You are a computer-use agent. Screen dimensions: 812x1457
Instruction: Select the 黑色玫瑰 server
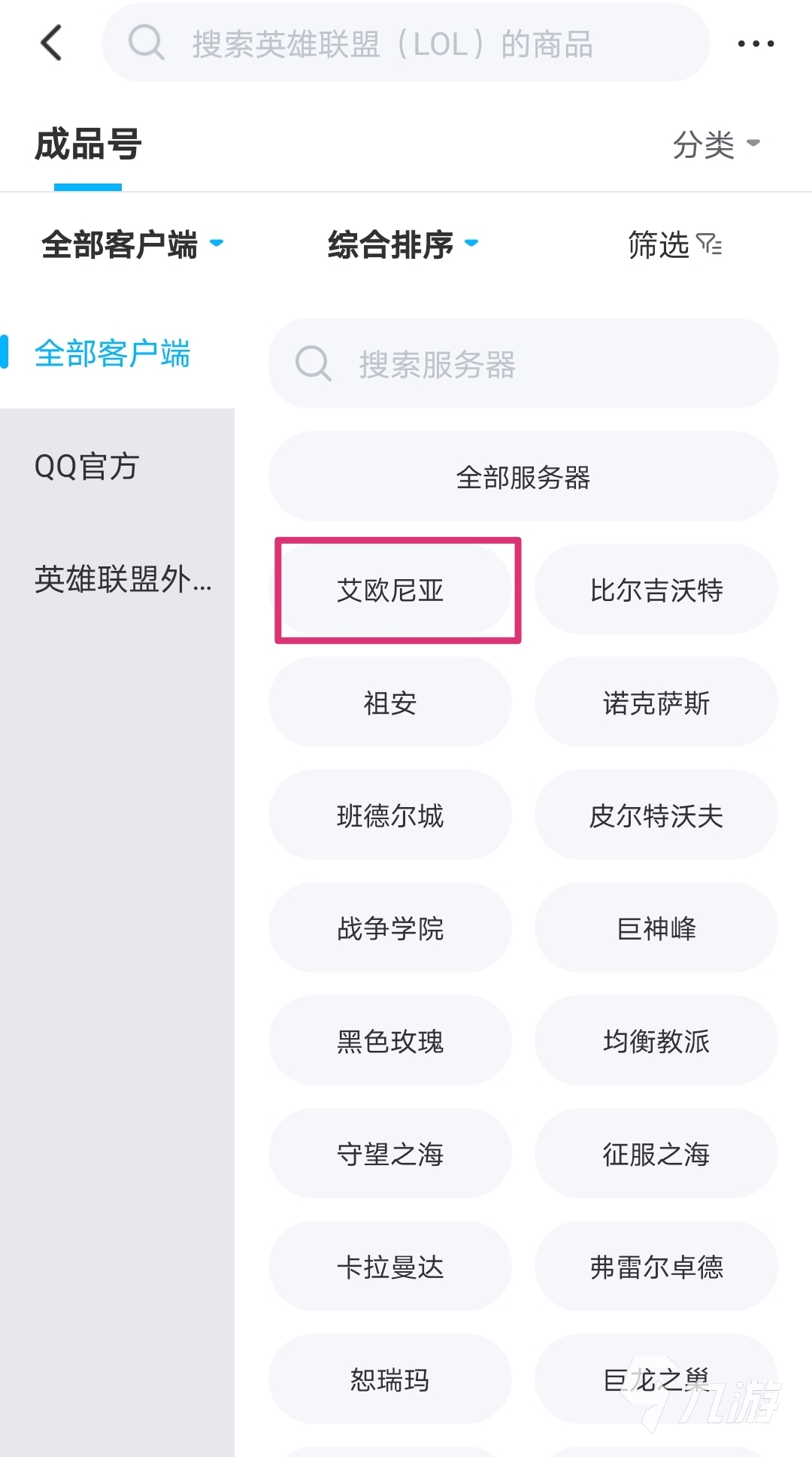click(390, 1041)
